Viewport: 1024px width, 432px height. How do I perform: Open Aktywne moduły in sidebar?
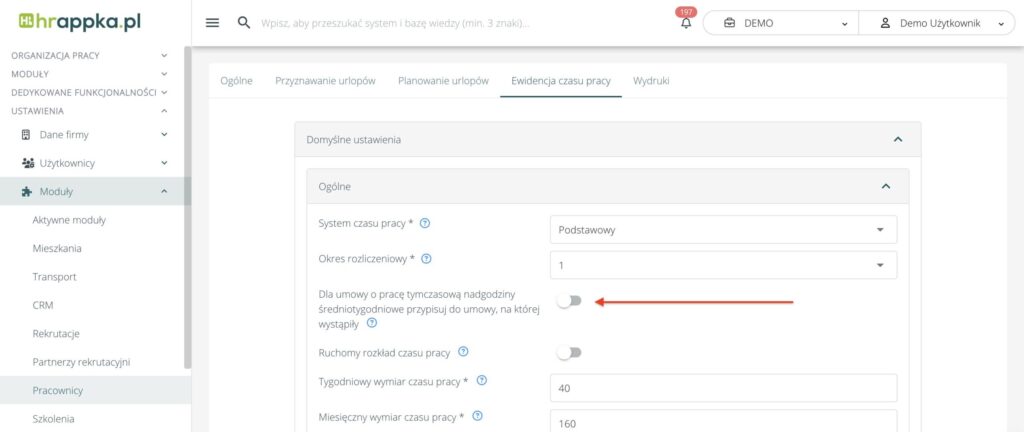[69, 220]
